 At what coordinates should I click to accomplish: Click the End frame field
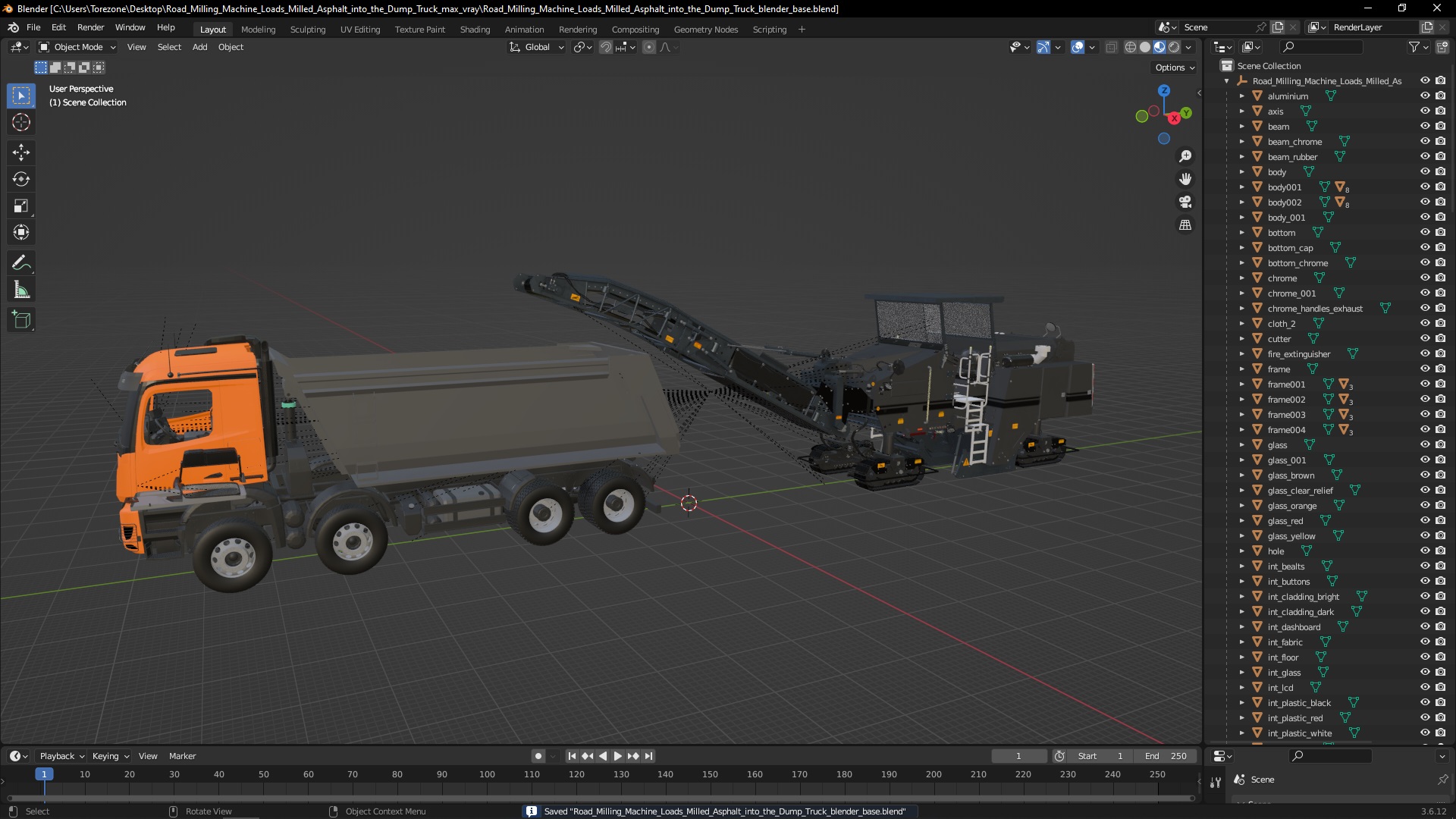[x=1166, y=756]
